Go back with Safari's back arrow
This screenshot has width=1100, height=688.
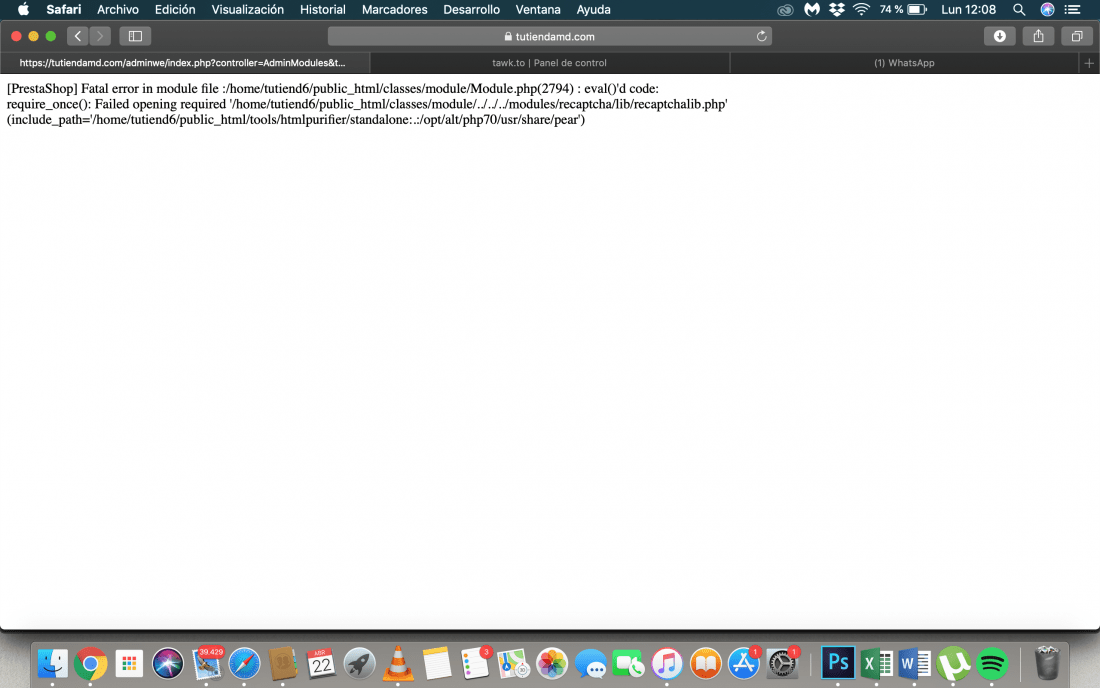click(x=78, y=36)
